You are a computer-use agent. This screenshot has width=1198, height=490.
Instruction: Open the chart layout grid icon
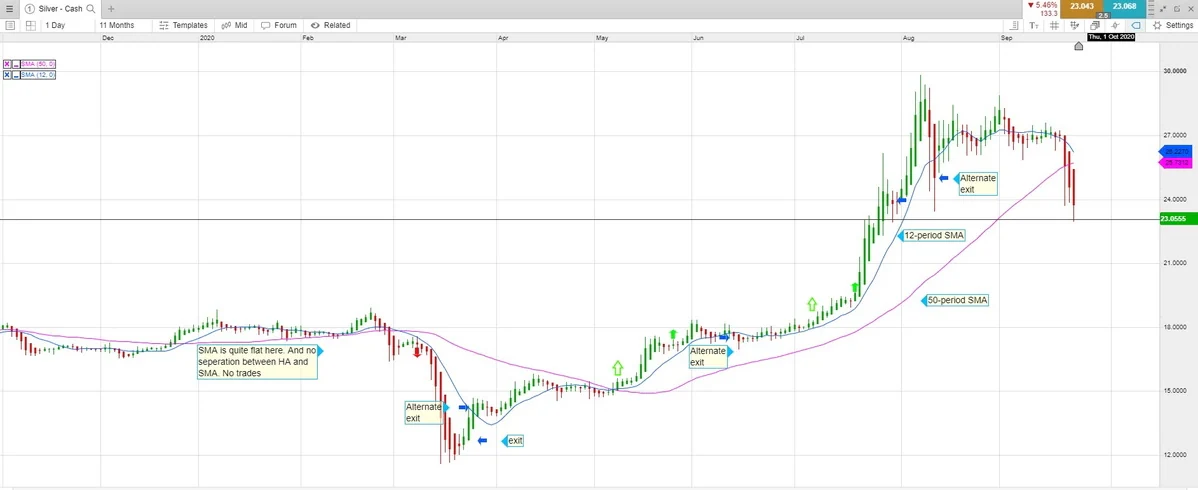29,25
